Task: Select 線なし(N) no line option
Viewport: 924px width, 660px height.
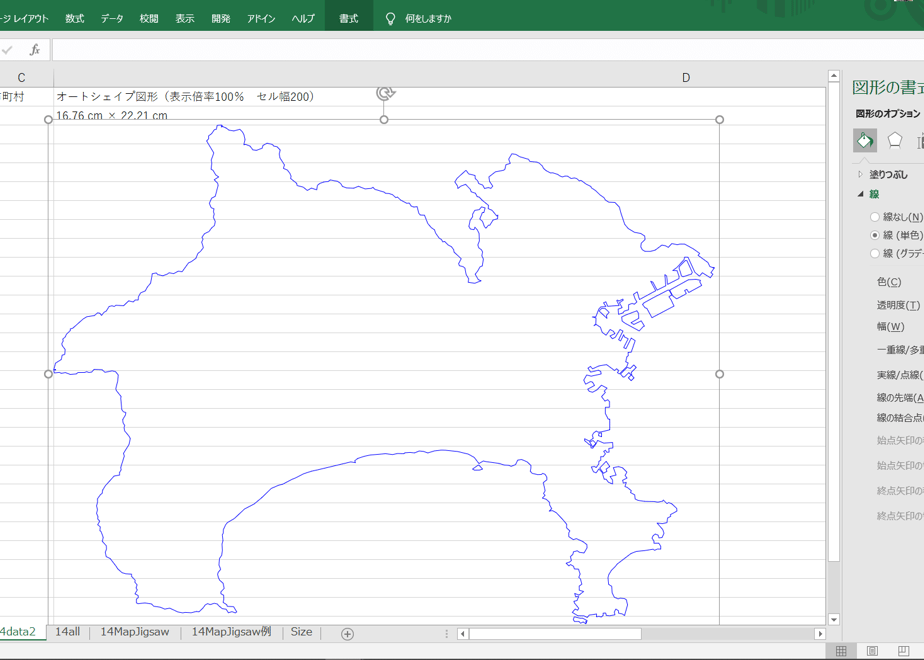Action: [896, 217]
